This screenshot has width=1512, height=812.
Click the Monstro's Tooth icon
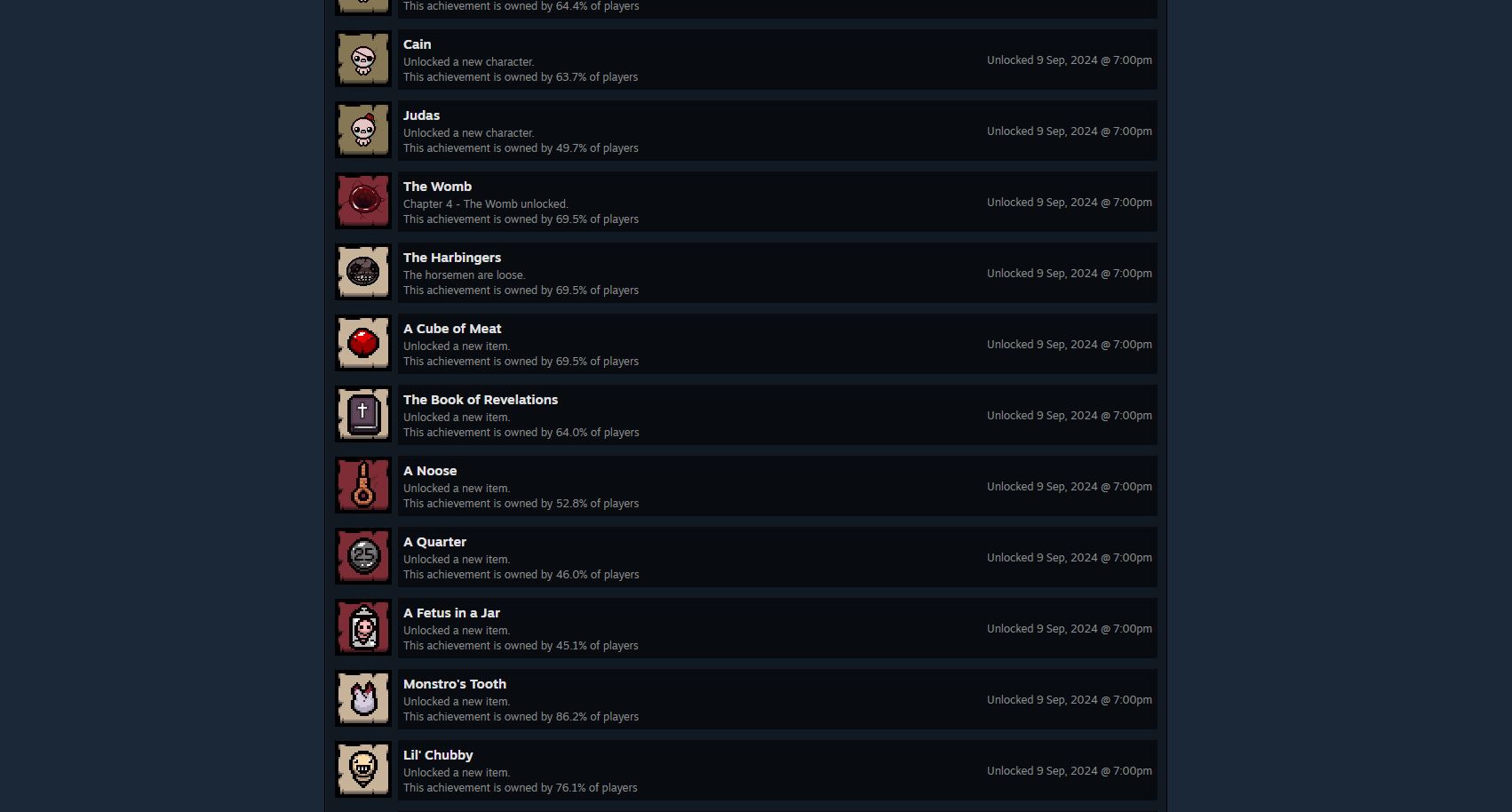coord(363,699)
